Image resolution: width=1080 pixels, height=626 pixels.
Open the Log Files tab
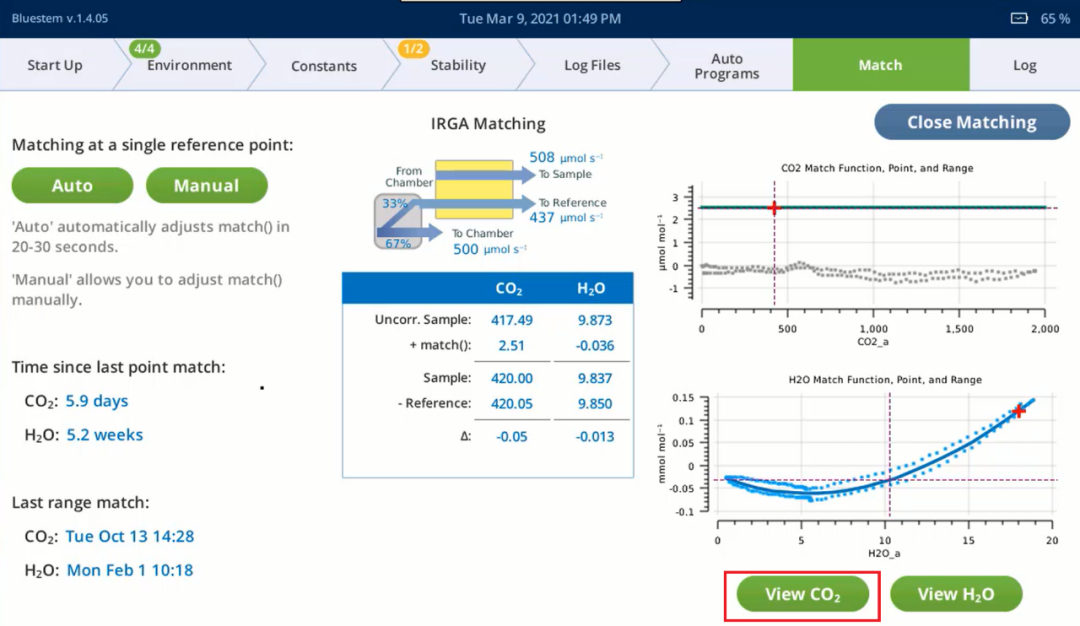tap(592, 66)
